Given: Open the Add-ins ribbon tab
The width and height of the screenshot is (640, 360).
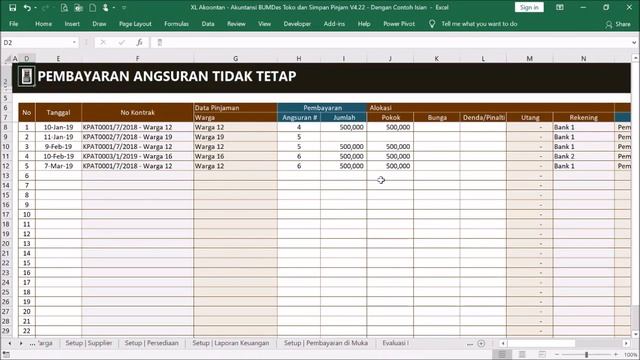Looking at the screenshot, I should click(334, 24).
